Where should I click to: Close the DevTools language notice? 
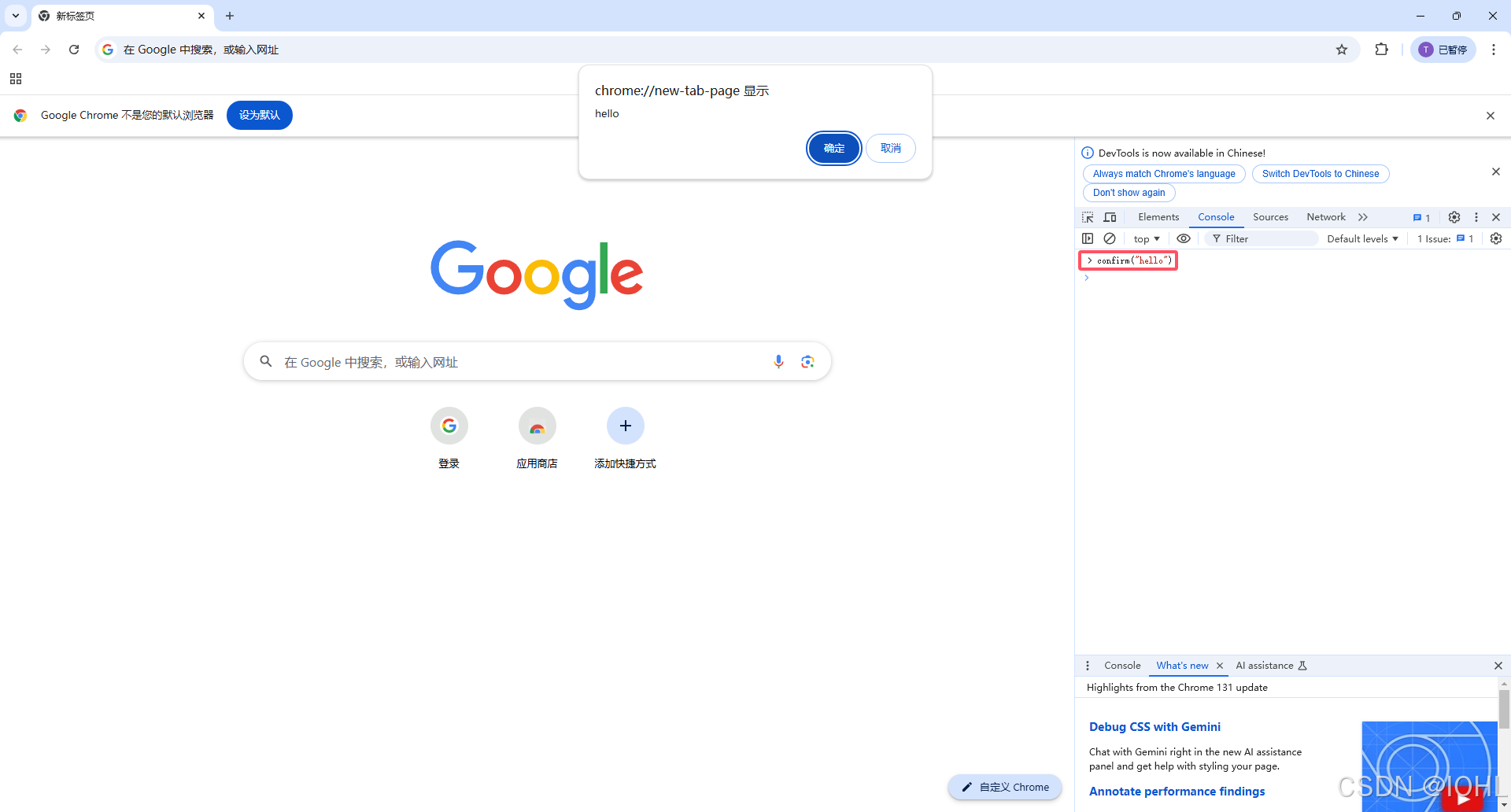point(1496,172)
